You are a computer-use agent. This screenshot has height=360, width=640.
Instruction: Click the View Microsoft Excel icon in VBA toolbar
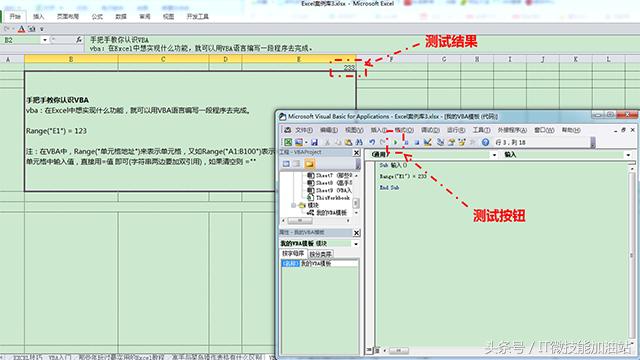click(288, 142)
